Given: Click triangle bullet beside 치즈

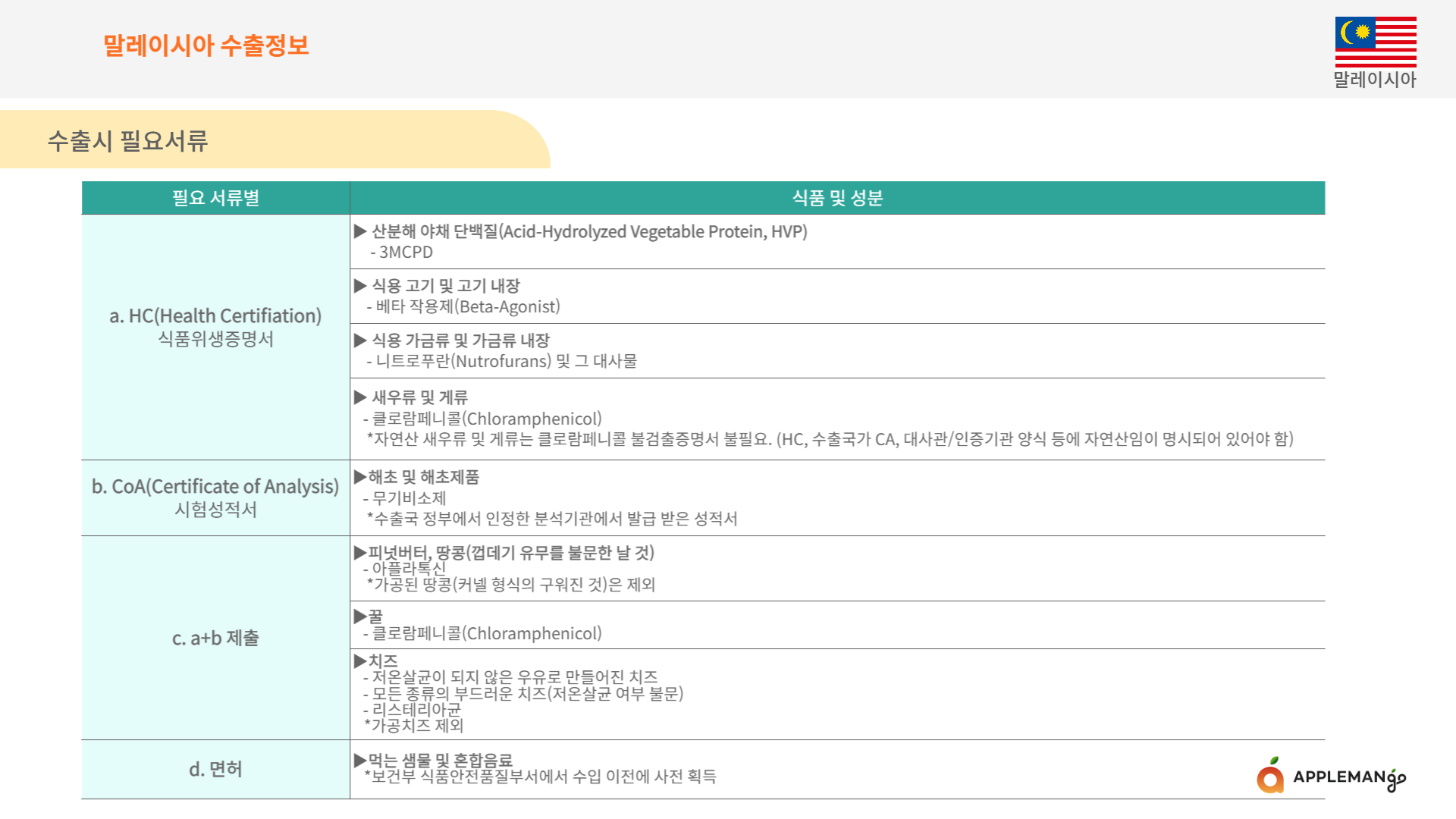Looking at the screenshot, I should tap(360, 661).
